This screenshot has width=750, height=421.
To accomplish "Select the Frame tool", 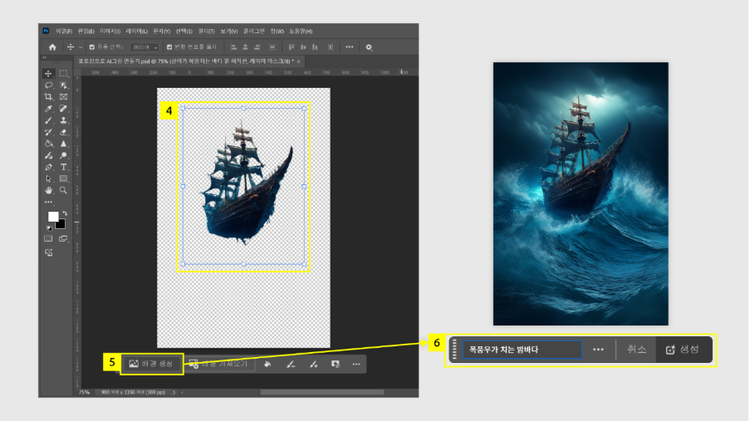I will (63, 97).
